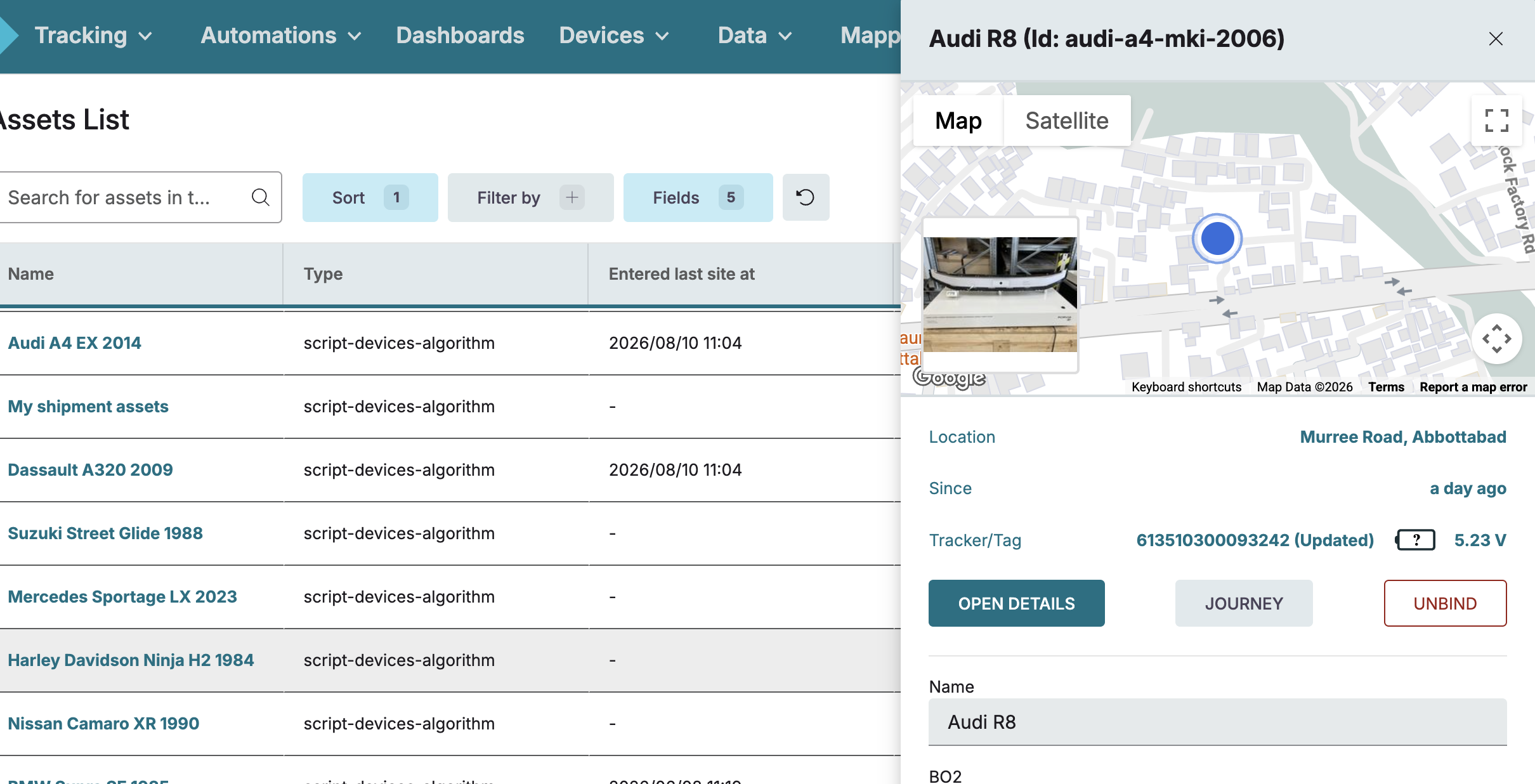This screenshot has height=784, width=1535.
Task: Click Report a map error
Action: click(1473, 387)
